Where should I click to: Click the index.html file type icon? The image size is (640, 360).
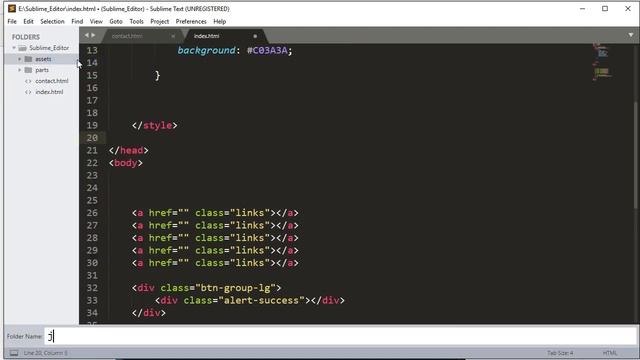coord(28,92)
